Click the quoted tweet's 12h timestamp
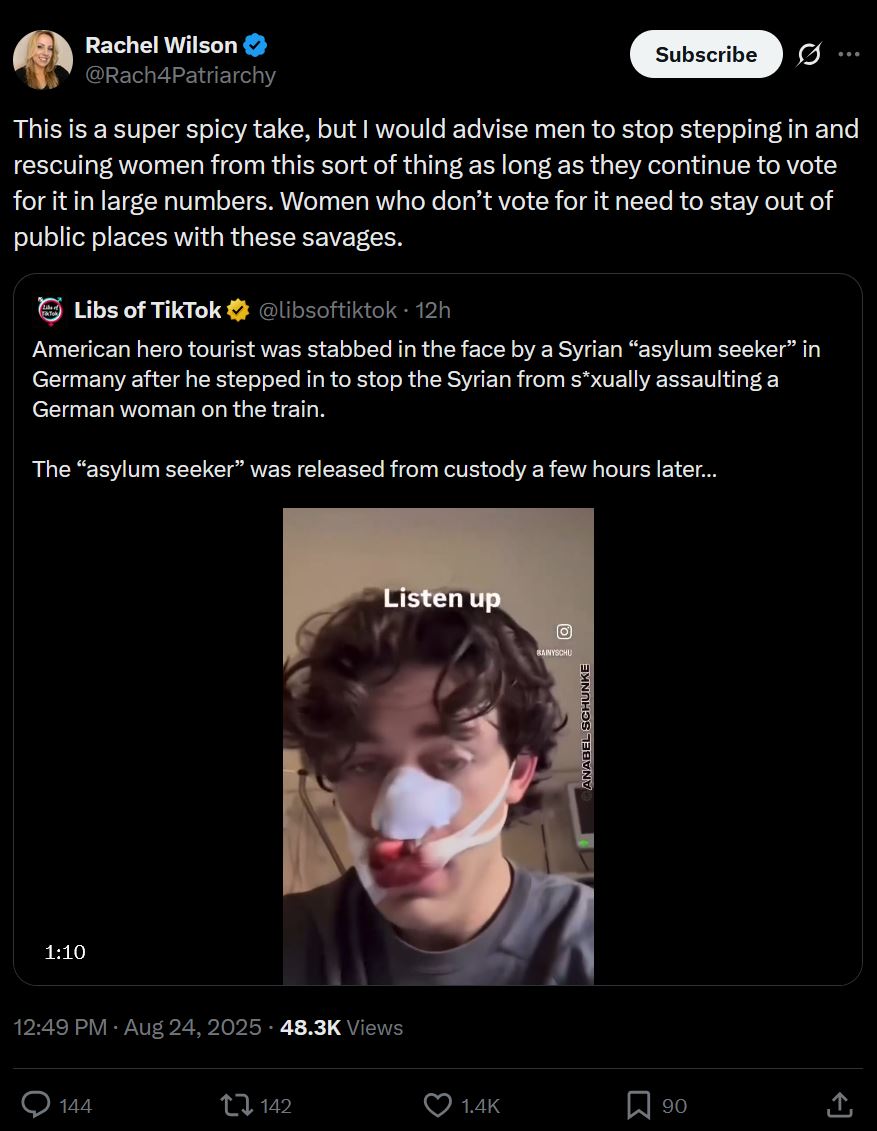The height and width of the screenshot is (1131, 877). 433,311
